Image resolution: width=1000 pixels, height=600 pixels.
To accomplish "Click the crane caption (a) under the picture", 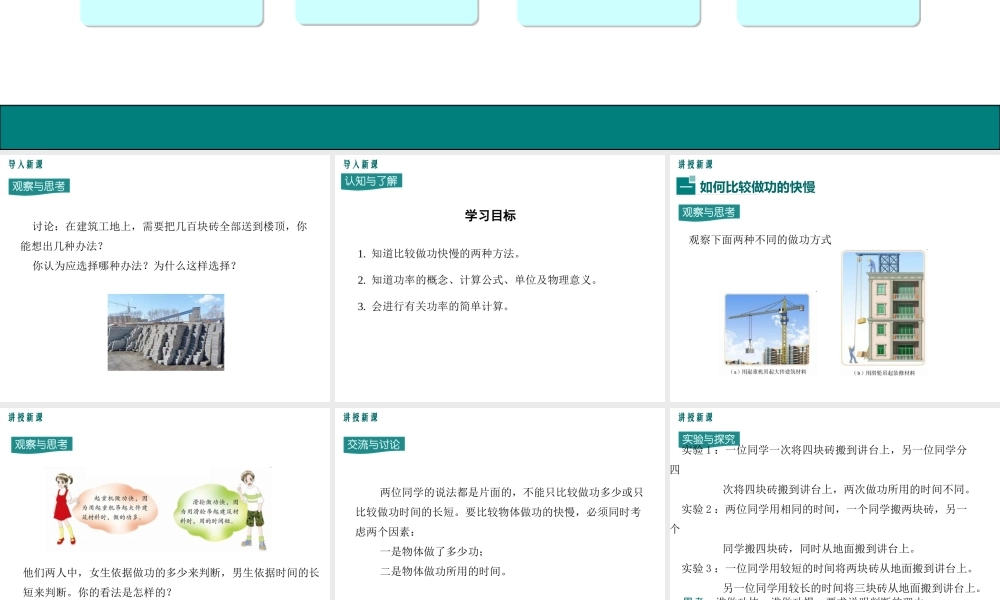I will tap(768, 372).
